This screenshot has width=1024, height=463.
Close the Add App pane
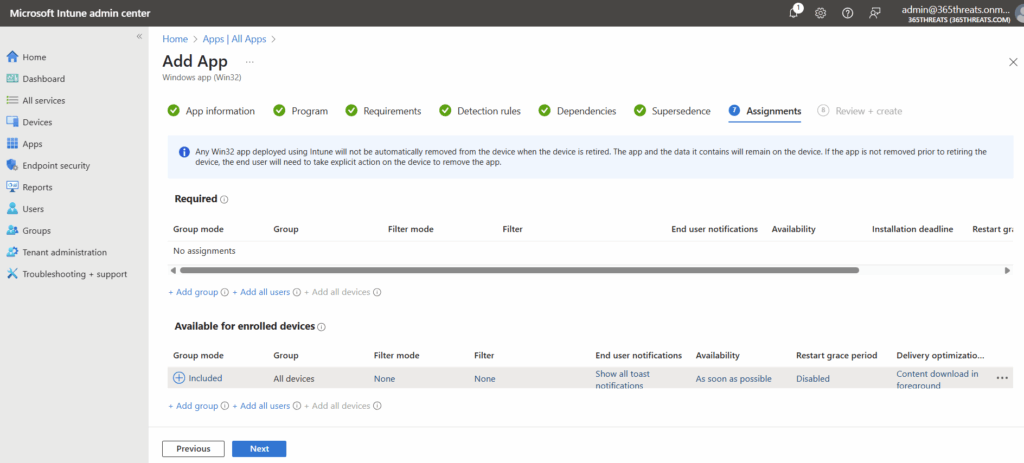[x=1013, y=62]
